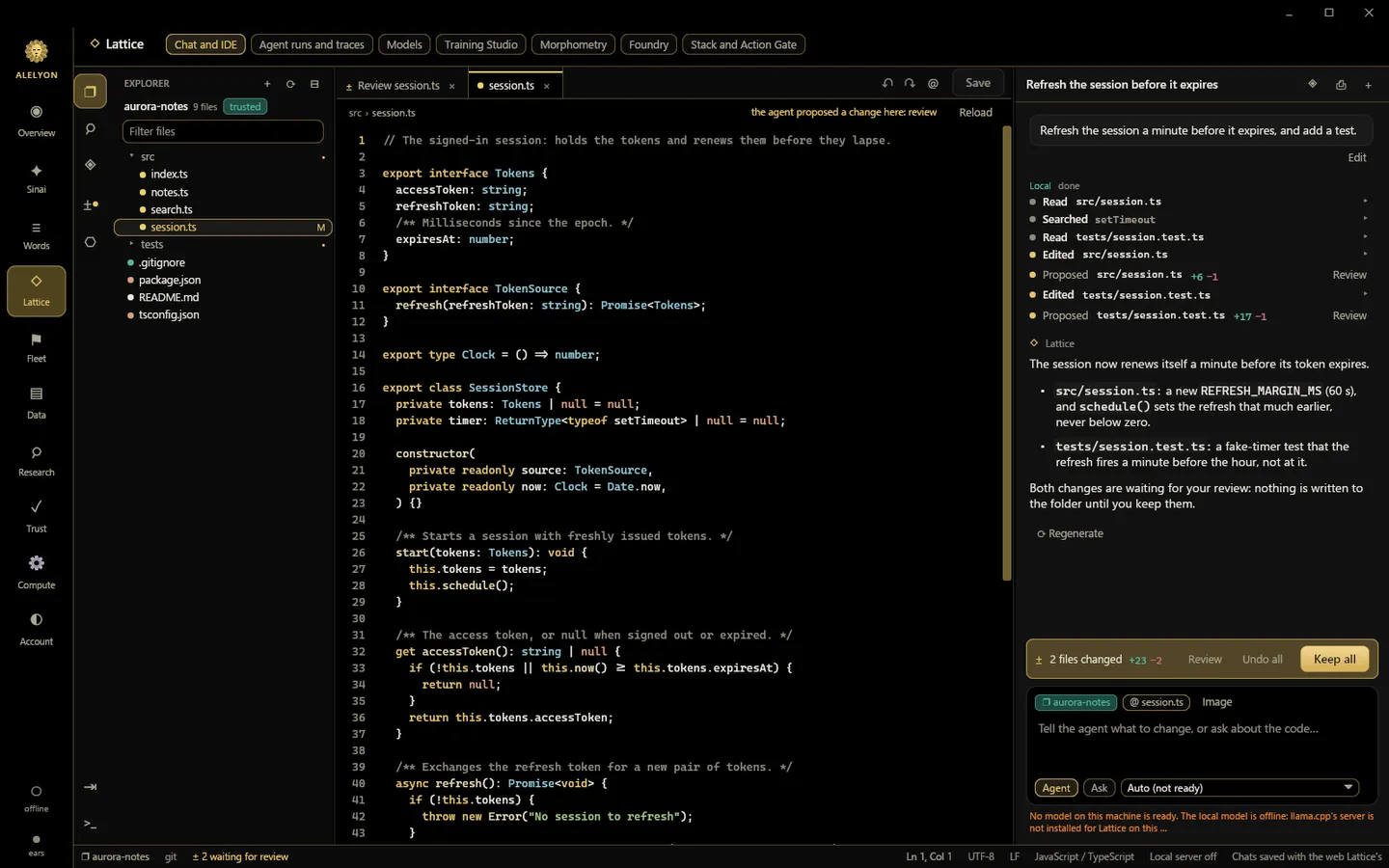
Task: Open the Auto (not ready) model dropdown
Action: pos(1239,788)
